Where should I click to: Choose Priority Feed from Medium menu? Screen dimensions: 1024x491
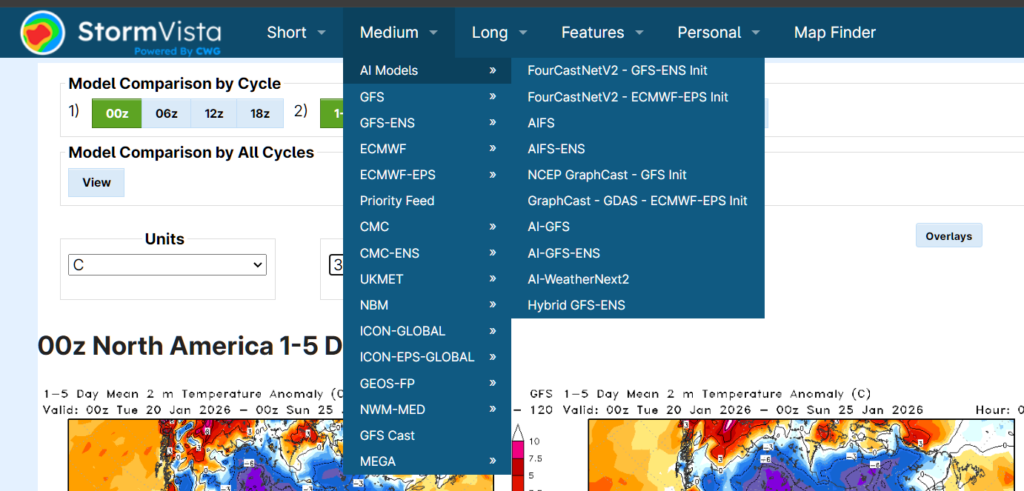click(397, 201)
